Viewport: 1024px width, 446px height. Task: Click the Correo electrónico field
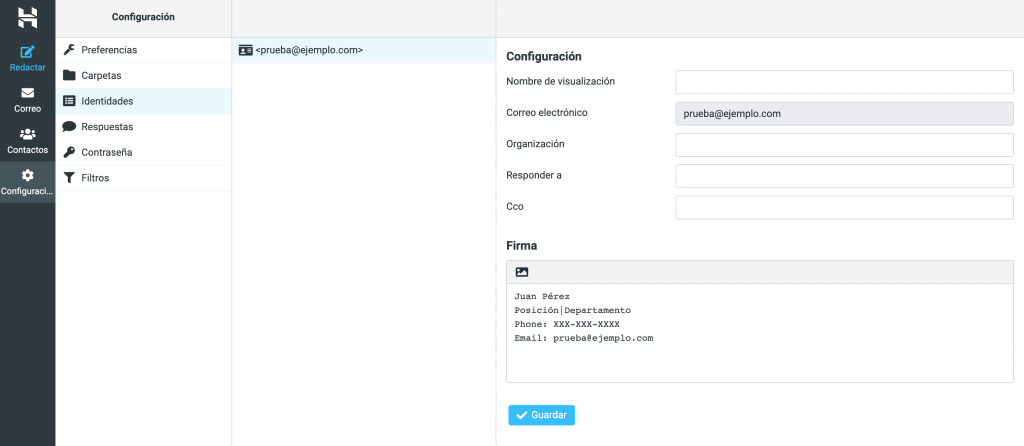[x=844, y=114]
